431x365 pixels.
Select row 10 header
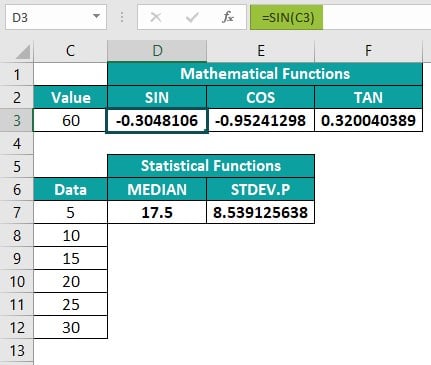coord(17,282)
